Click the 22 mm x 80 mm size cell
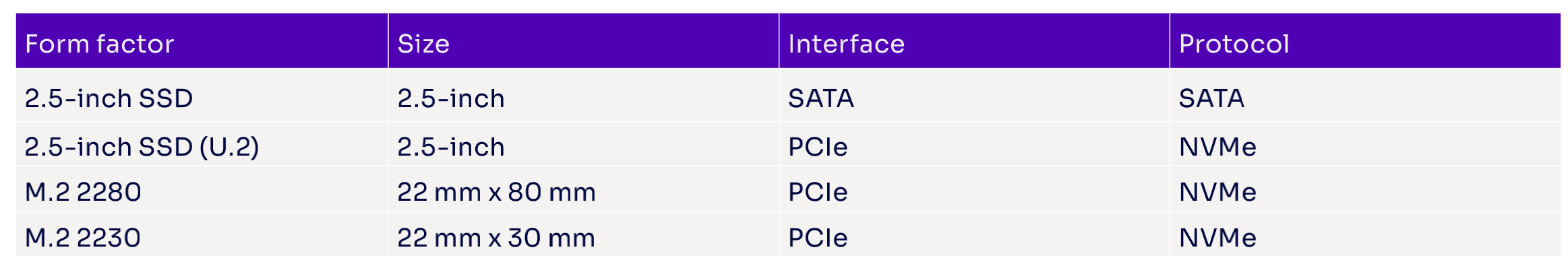 click(584, 190)
